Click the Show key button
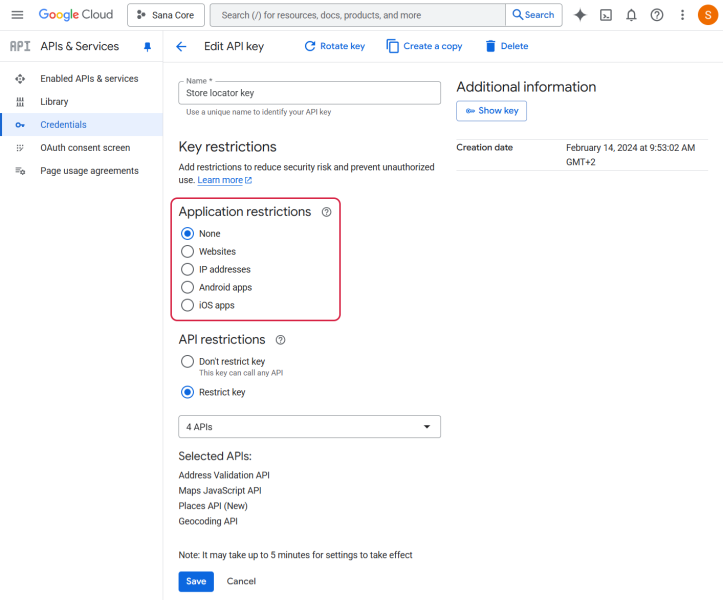Screen dimensions: 723x600 tap(491, 111)
